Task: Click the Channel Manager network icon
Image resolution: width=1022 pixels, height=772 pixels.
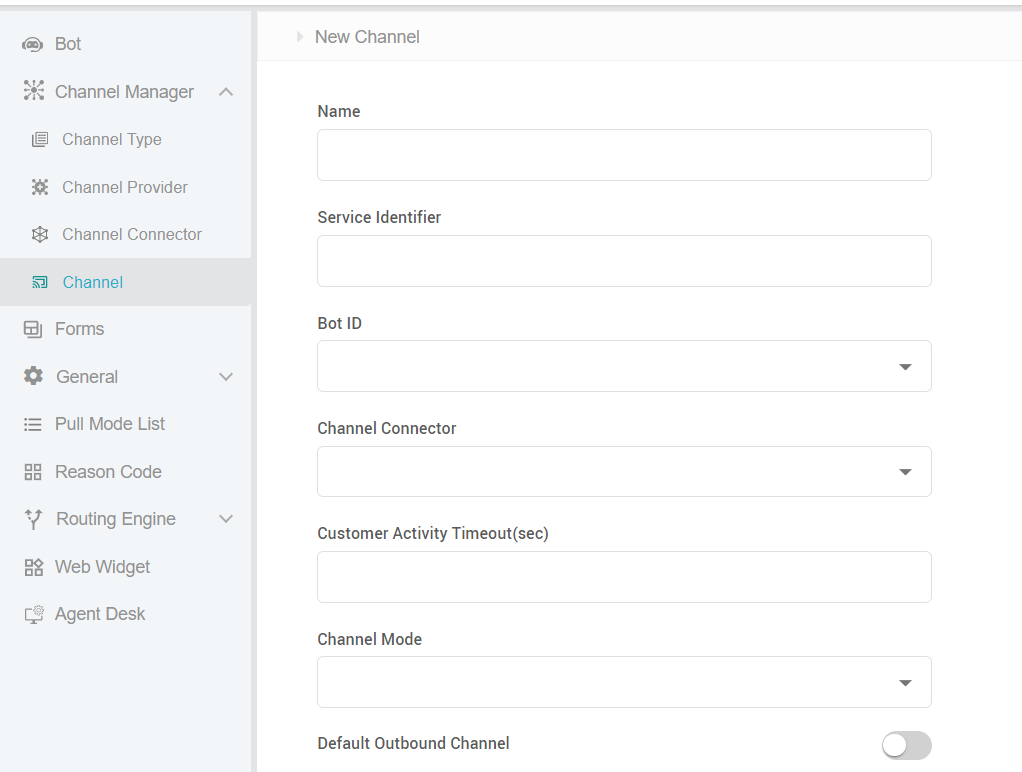Action: [x=34, y=92]
